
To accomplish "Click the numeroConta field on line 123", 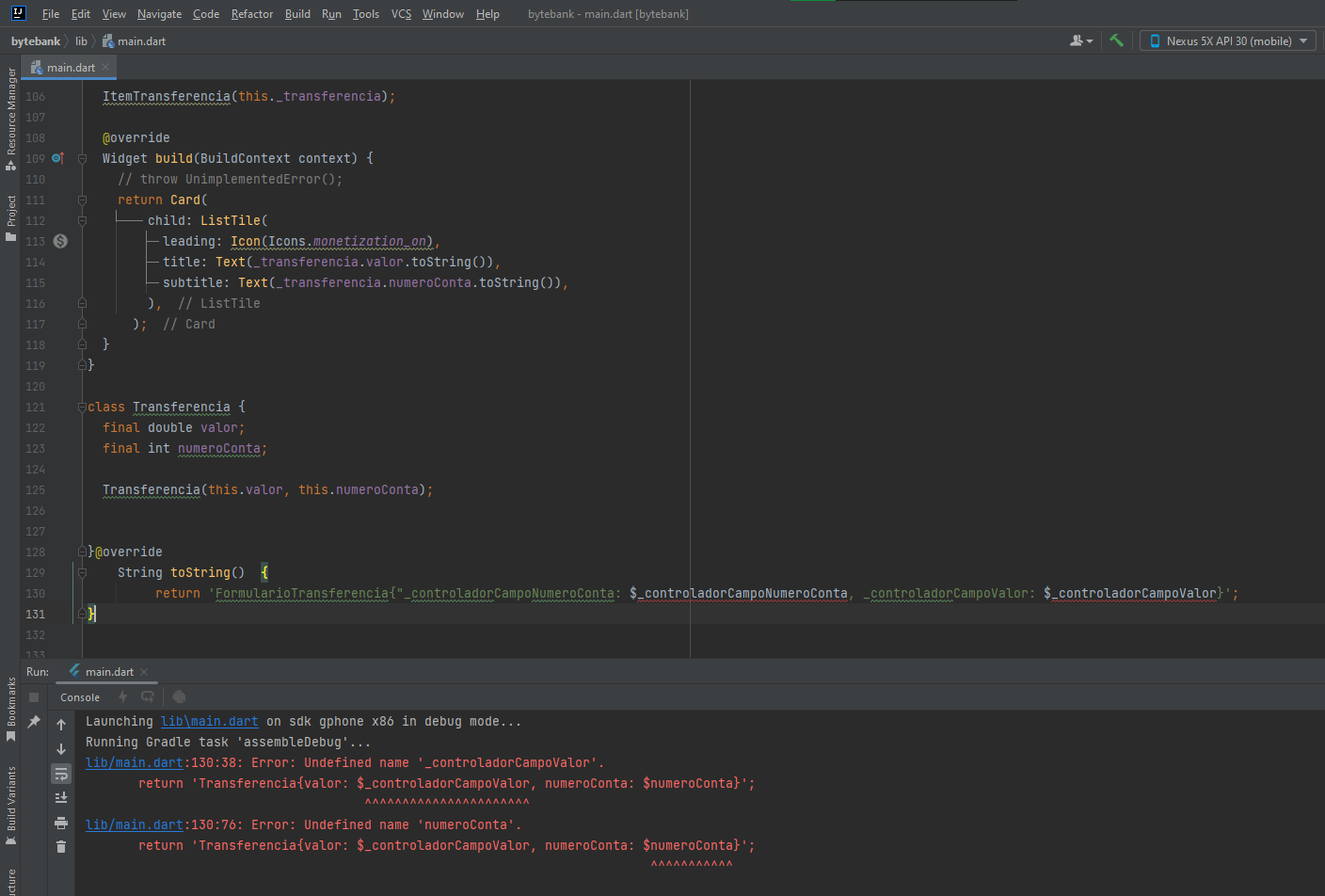I will point(219,449).
